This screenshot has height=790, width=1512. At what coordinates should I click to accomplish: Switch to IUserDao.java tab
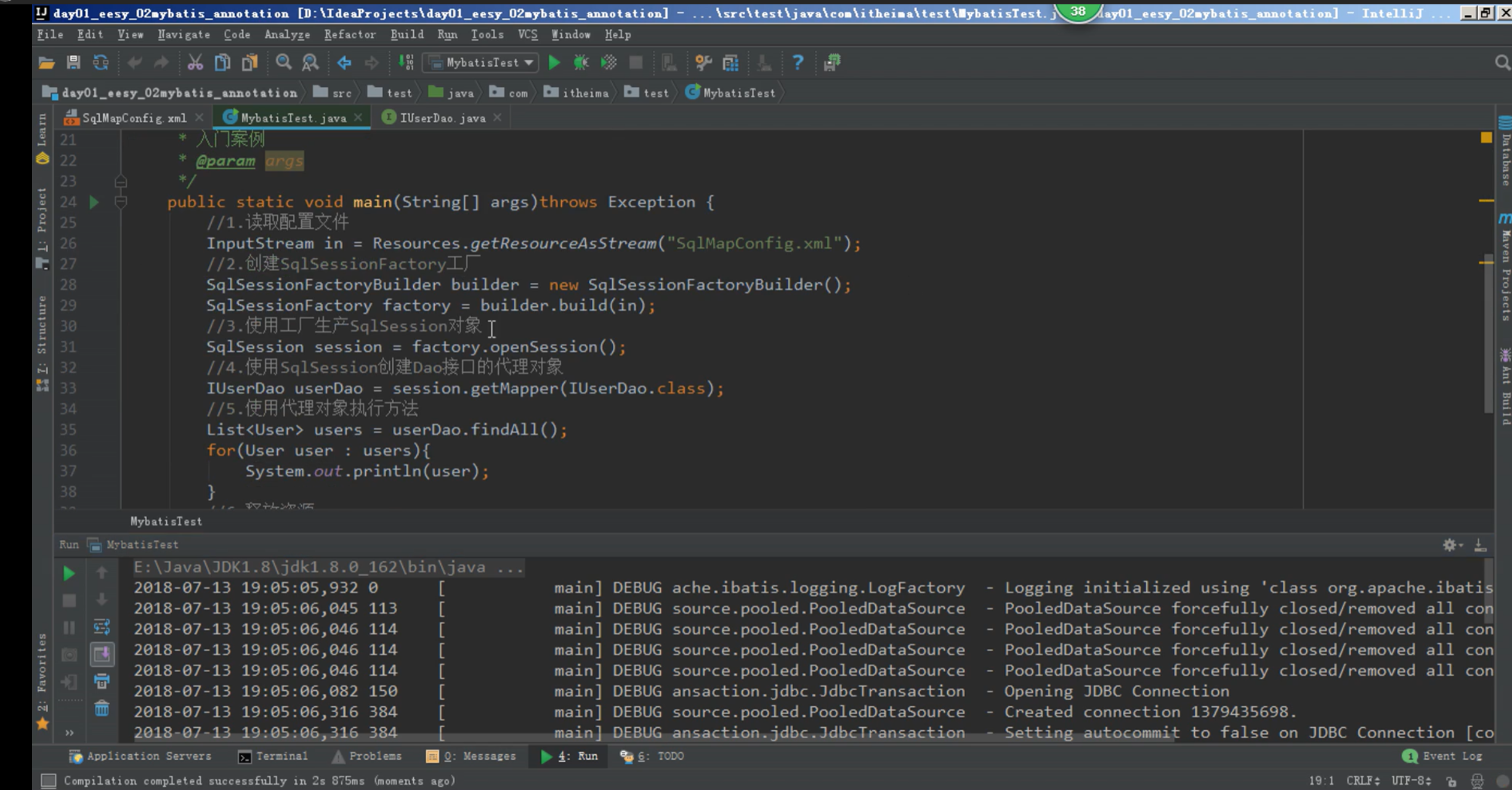pyautogui.click(x=442, y=118)
